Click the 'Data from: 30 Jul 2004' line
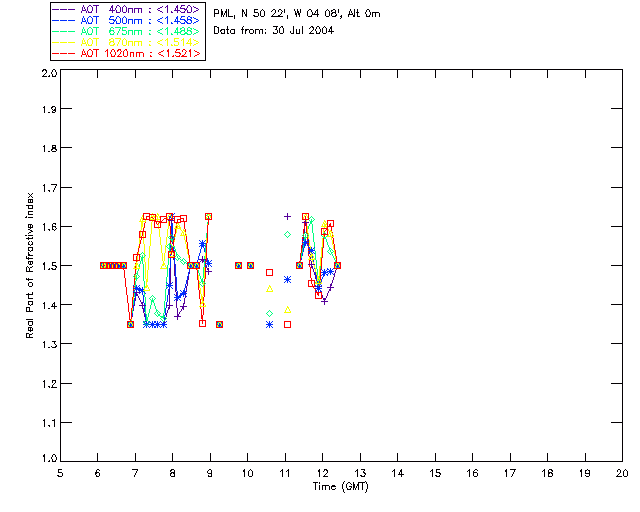This screenshot has height=512, width=640. 273,31
